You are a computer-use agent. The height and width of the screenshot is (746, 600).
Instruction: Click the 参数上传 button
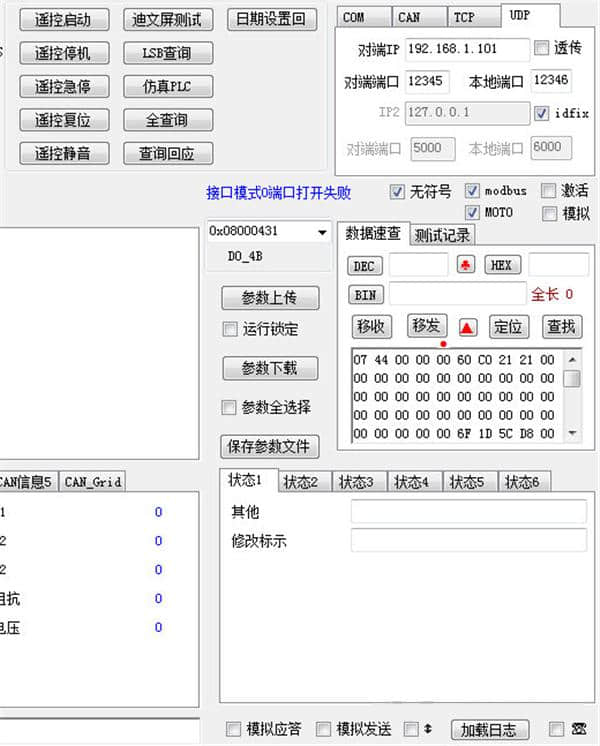click(x=269, y=298)
